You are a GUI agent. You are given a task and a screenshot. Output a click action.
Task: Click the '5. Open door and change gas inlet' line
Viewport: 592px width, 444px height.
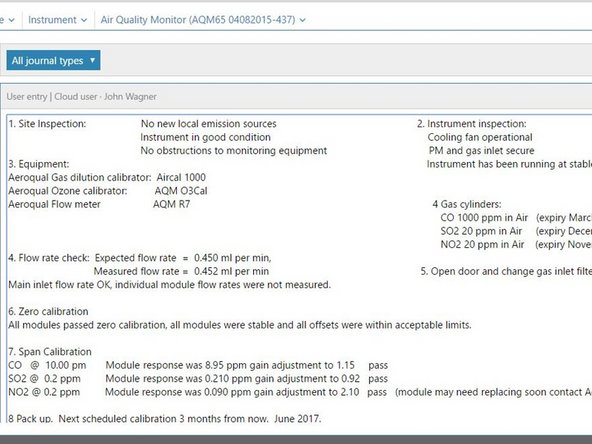click(506, 271)
